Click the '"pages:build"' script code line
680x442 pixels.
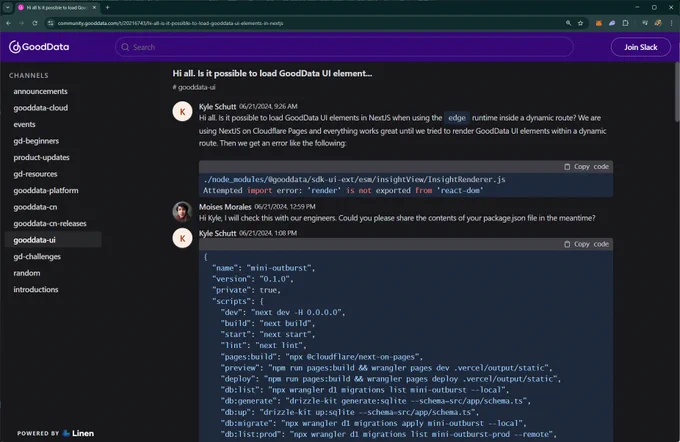pos(321,357)
